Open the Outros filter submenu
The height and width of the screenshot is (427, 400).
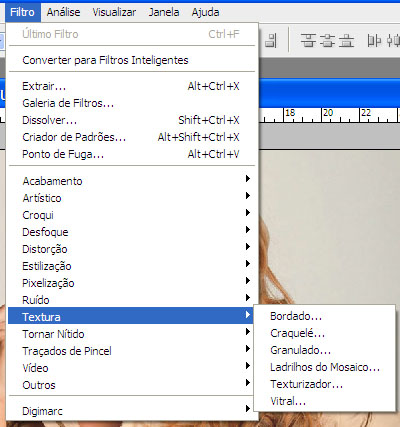point(132,385)
